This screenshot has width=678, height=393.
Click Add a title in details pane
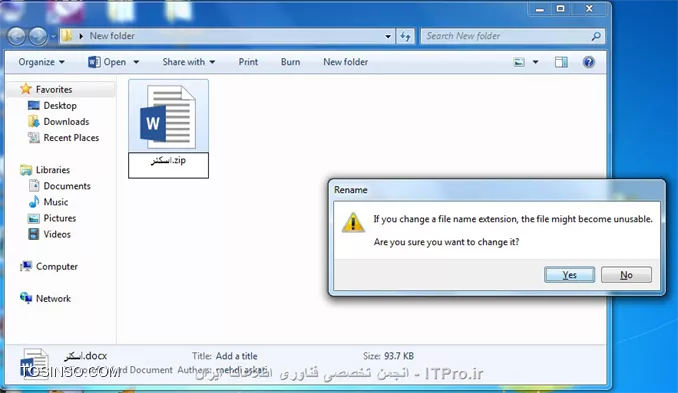[237, 356]
